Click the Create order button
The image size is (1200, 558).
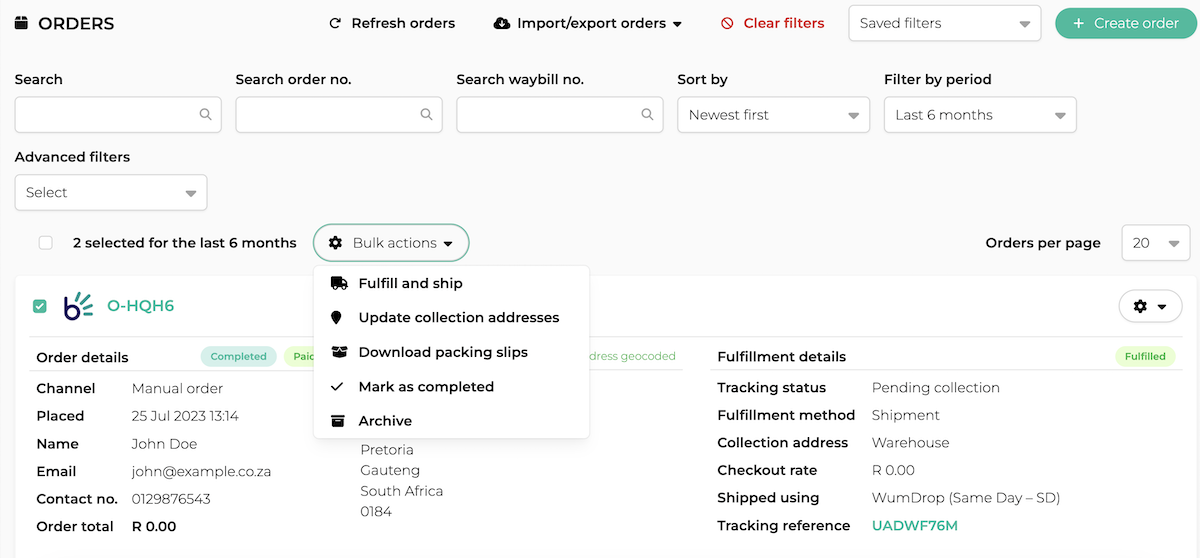[1125, 23]
